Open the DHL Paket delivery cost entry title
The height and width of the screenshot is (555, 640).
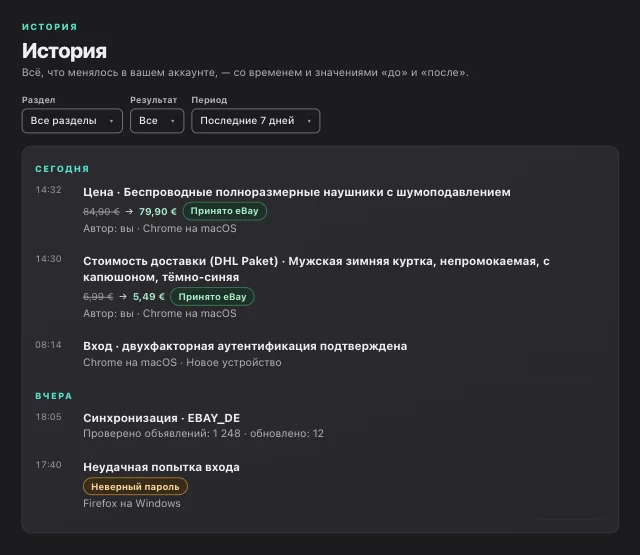coord(316,269)
